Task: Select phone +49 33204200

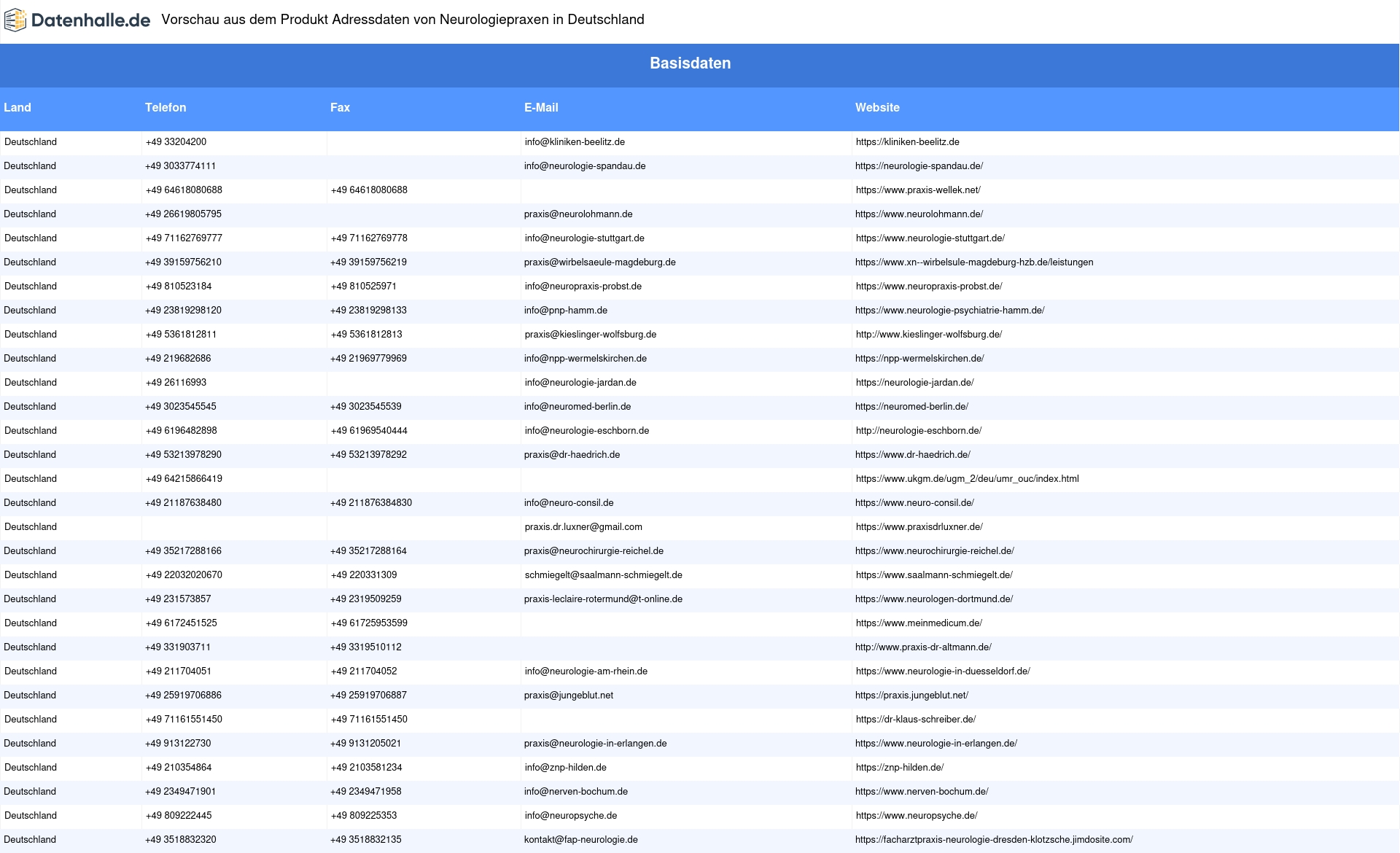Action: [x=176, y=142]
